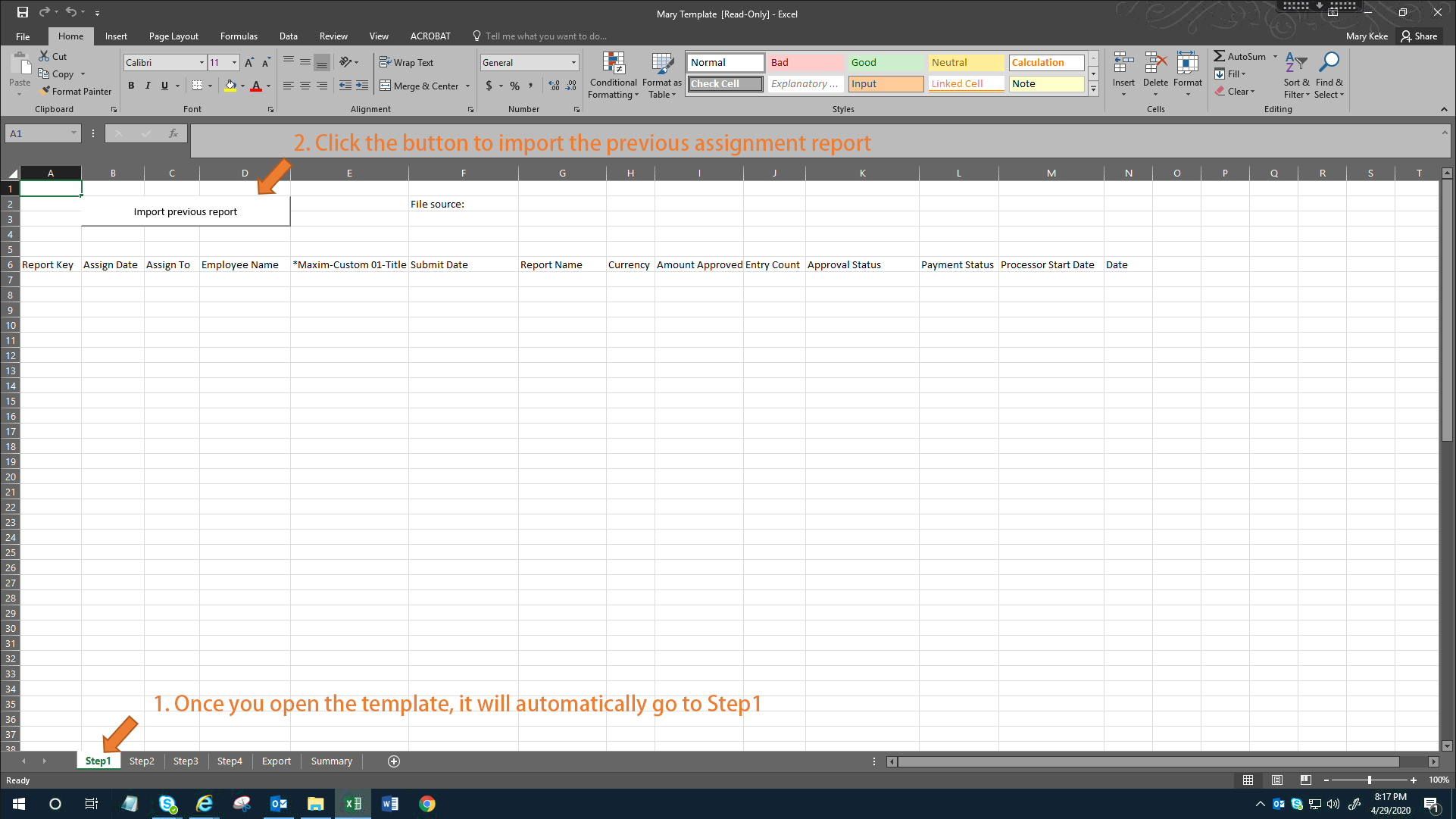Click the Increase Font Size icon
The image size is (1456, 819).
248,63
